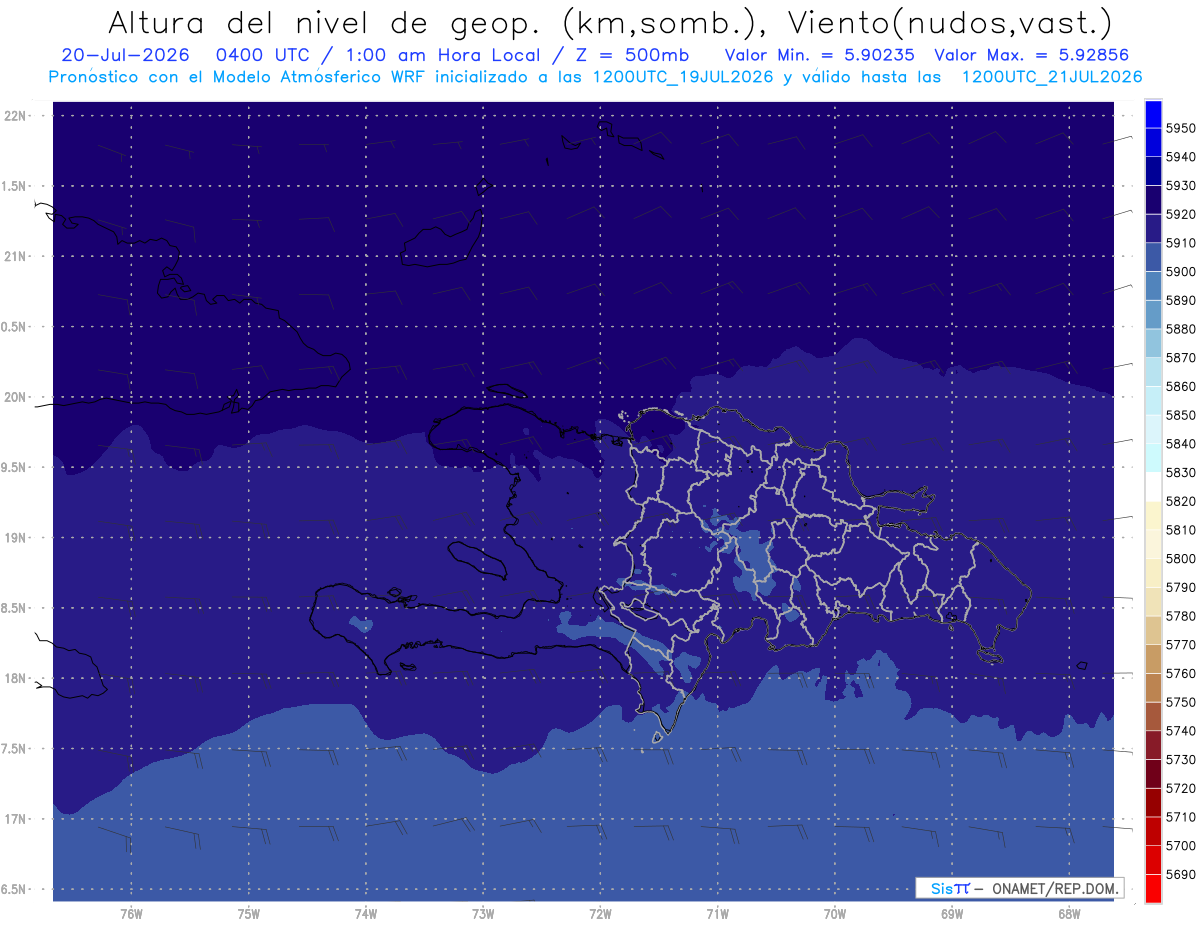The height and width of the screenshot is (927, 1200).
Task: Click the '5930' legend value
Action: [1181, 186]
